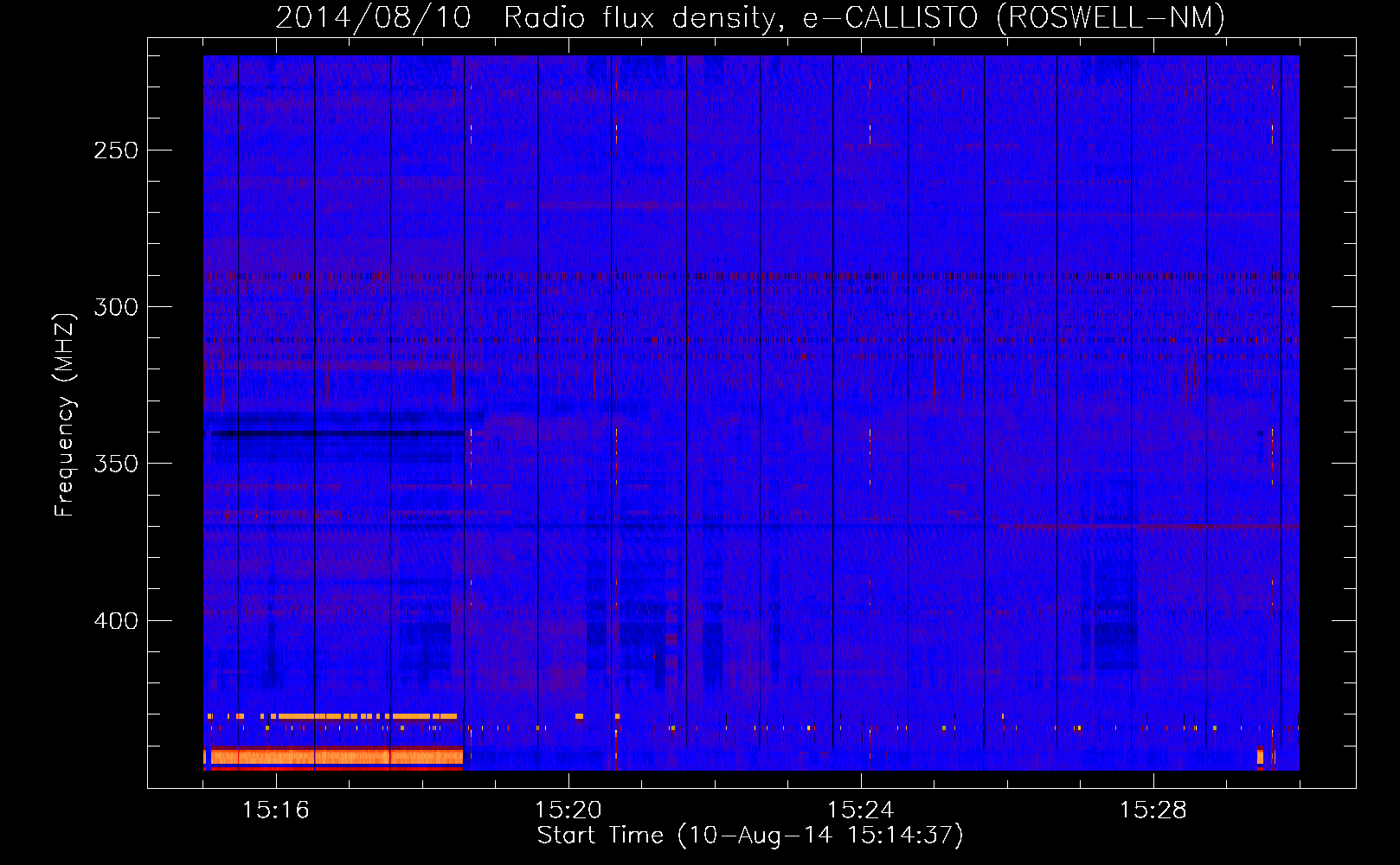This screenshot has width=1400, height=865.
Task: Click the date "2014/08/10" in the title
Action: point(374,17)
